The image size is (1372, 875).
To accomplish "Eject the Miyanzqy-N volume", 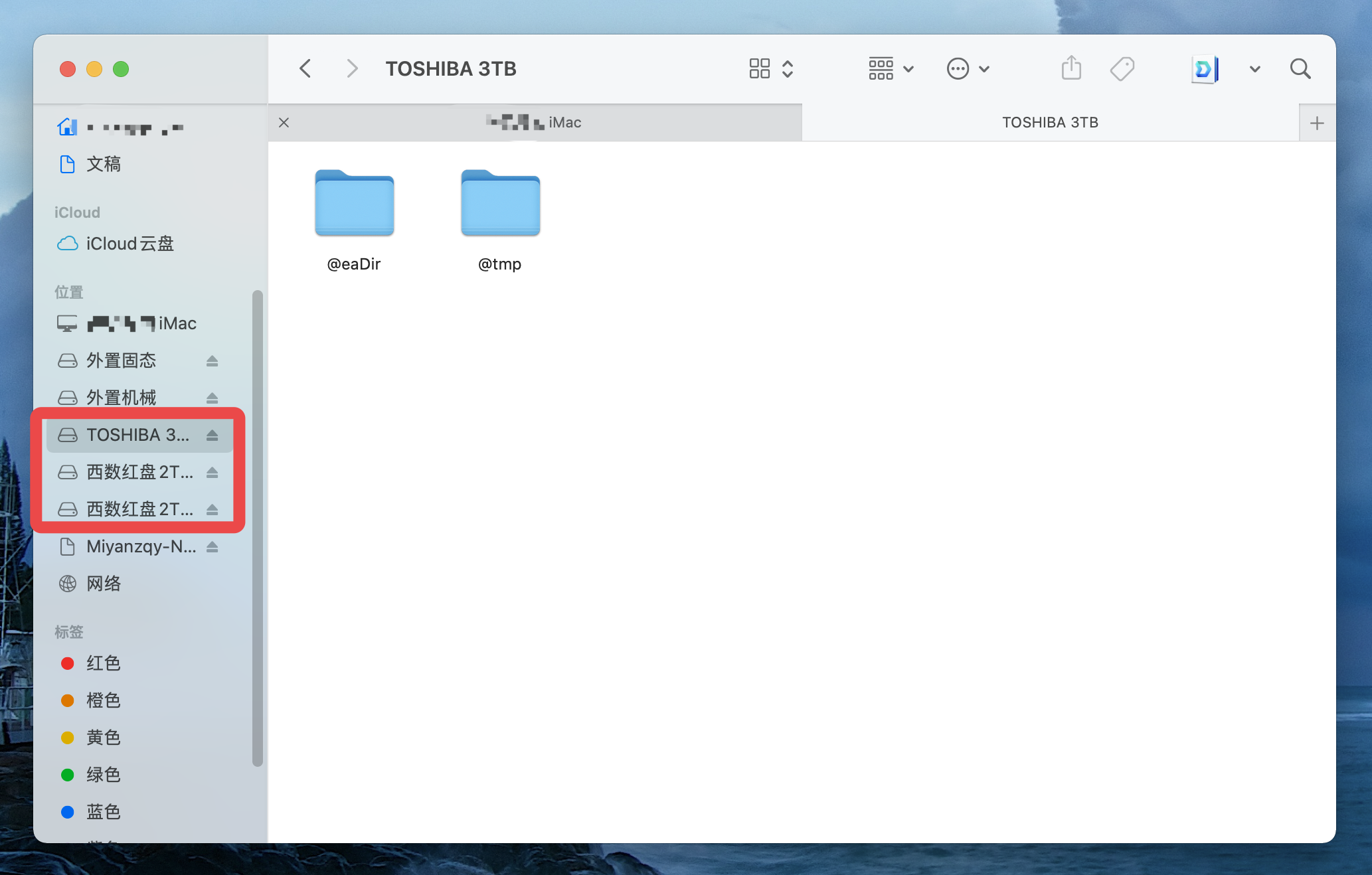I will [212, 546].
